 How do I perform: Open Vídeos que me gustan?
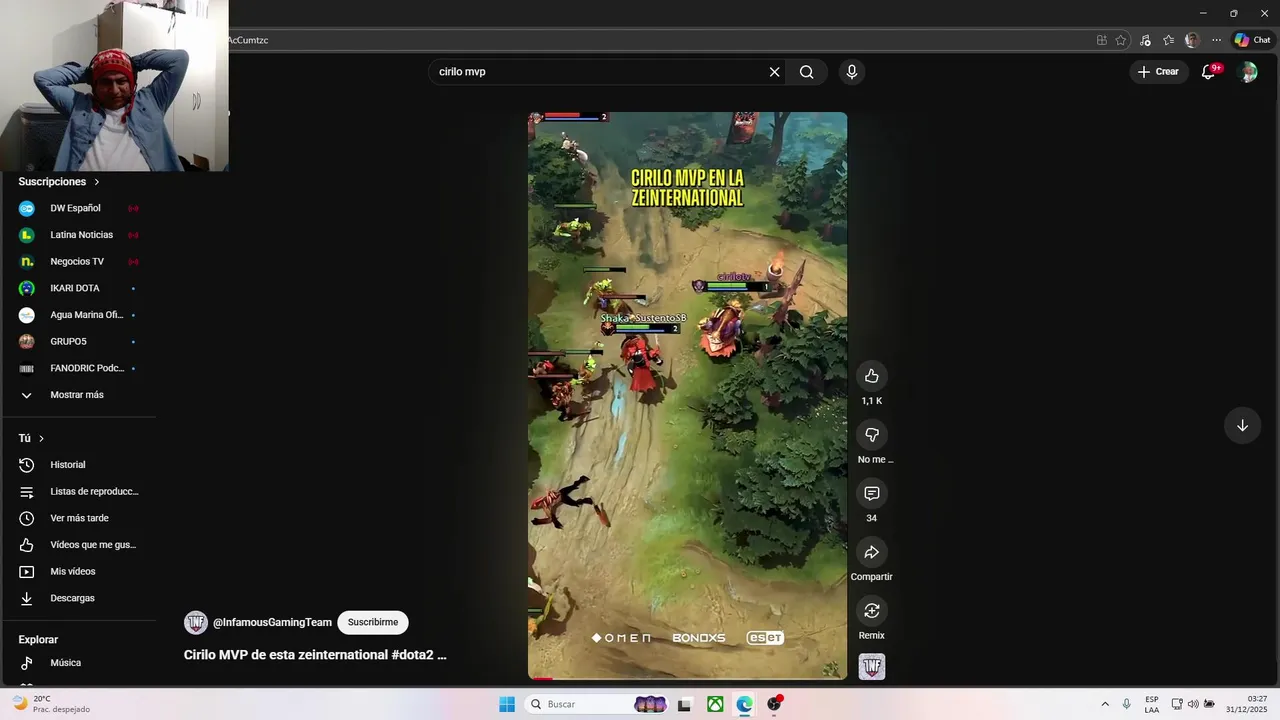(78, 545)
